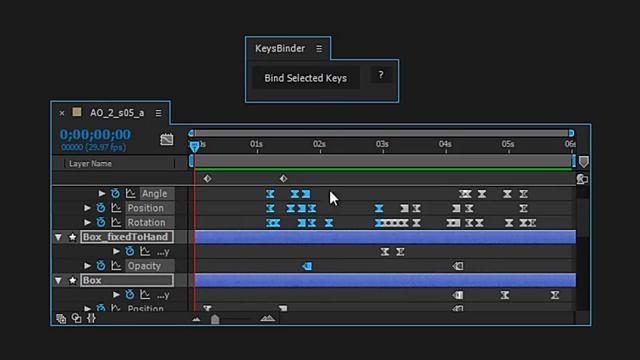Click the work area end handle

574,161
